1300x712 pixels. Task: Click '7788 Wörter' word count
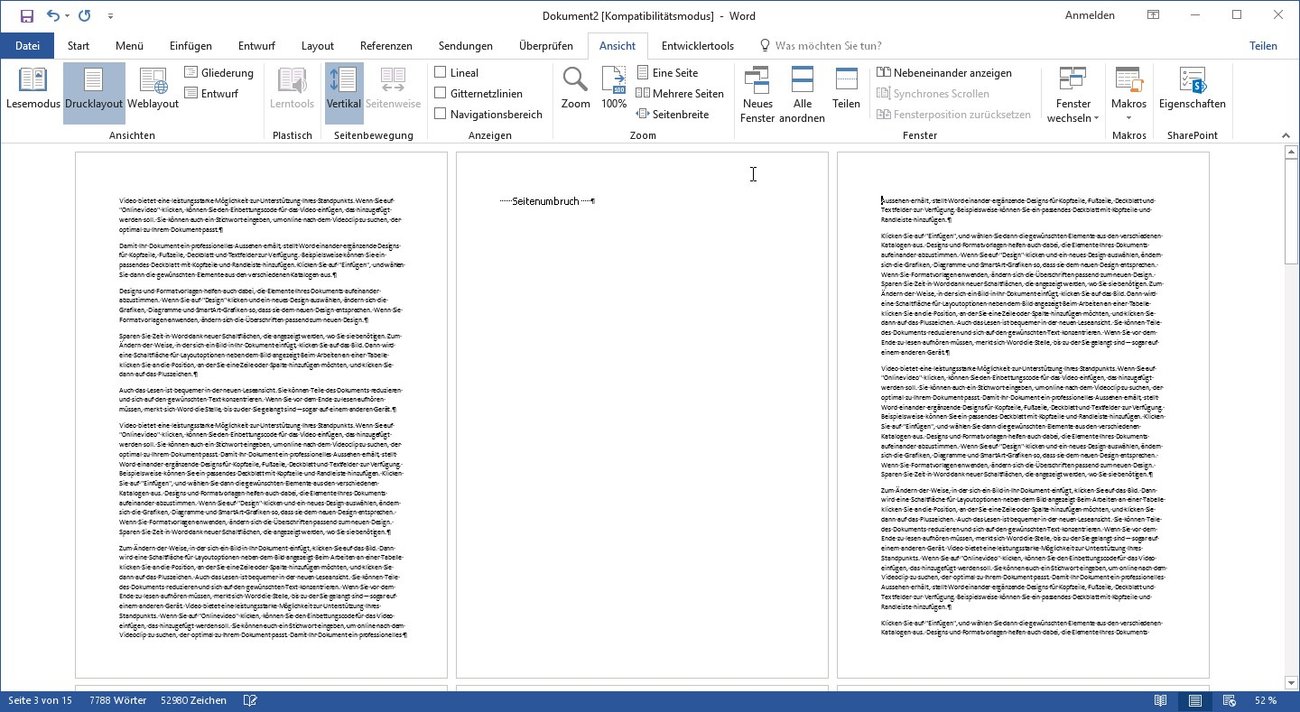[116, 700]
